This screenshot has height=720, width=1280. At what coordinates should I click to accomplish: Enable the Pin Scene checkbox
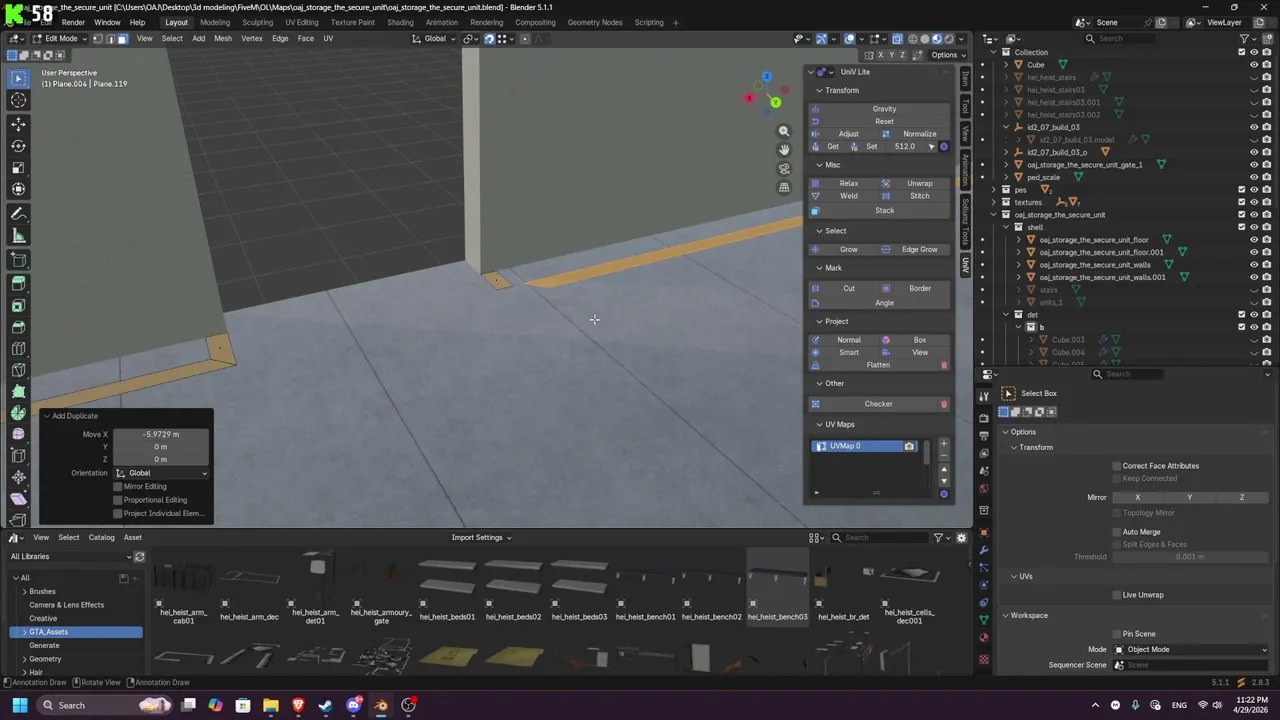pyautogui.click(x=1117, y=634)
